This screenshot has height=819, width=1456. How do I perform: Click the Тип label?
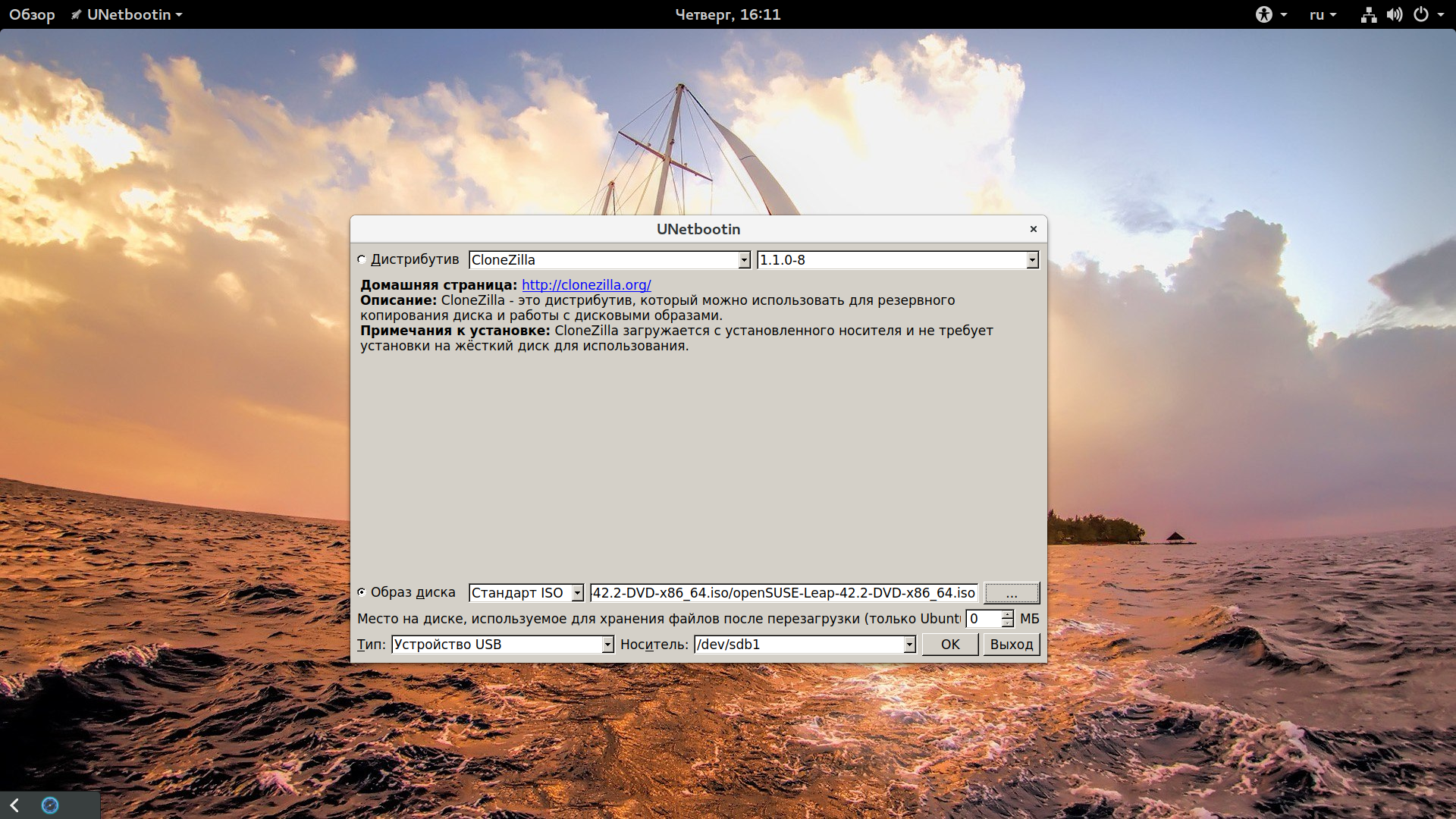pyautogui.click(x=372, y=645)
